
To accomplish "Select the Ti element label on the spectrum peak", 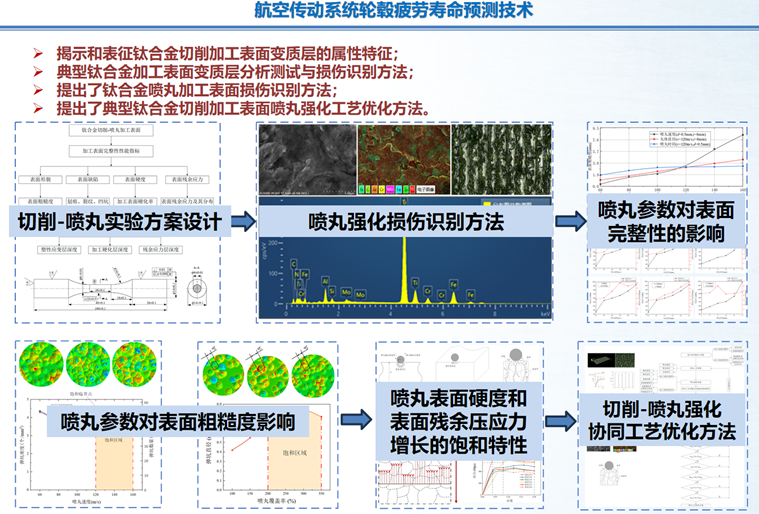I will (413, 283).
